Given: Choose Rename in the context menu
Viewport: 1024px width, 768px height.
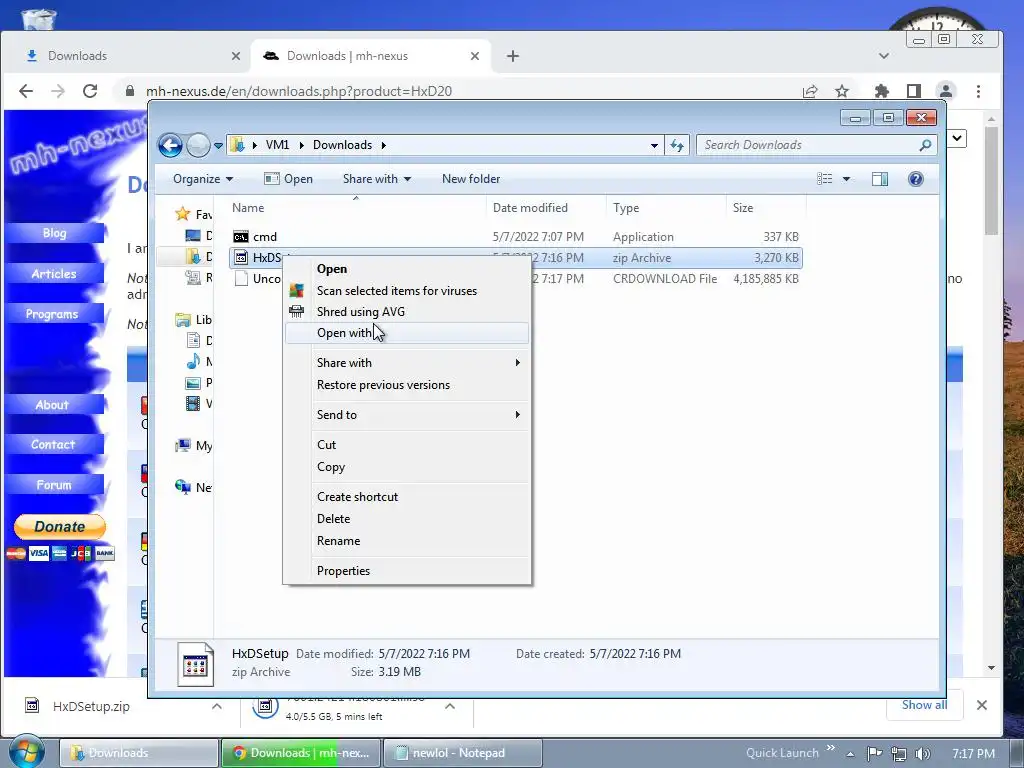Looking at the screenshot, I should tap(407, 541).
